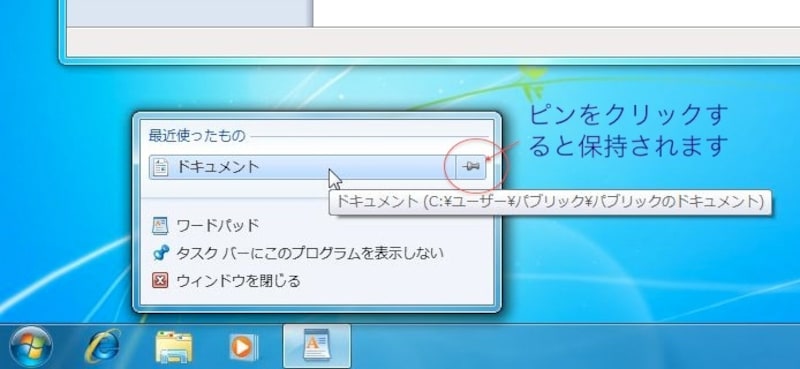Launch Windows Media Player from the taskbar
This screenshot has height=369, width=800.
tap(243, 347)
